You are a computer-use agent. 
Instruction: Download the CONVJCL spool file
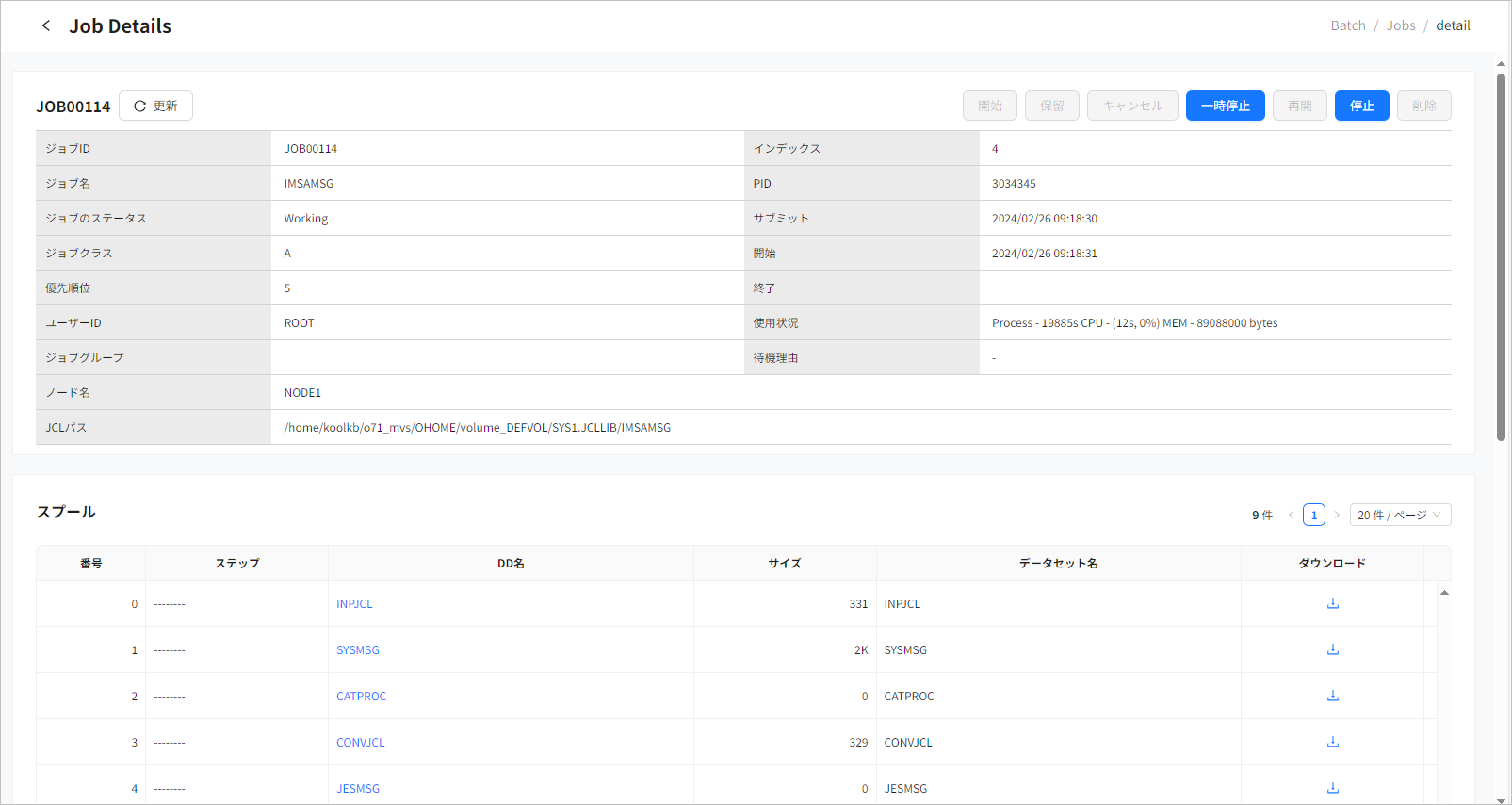pyautogui.click(x=1332, y=742)
